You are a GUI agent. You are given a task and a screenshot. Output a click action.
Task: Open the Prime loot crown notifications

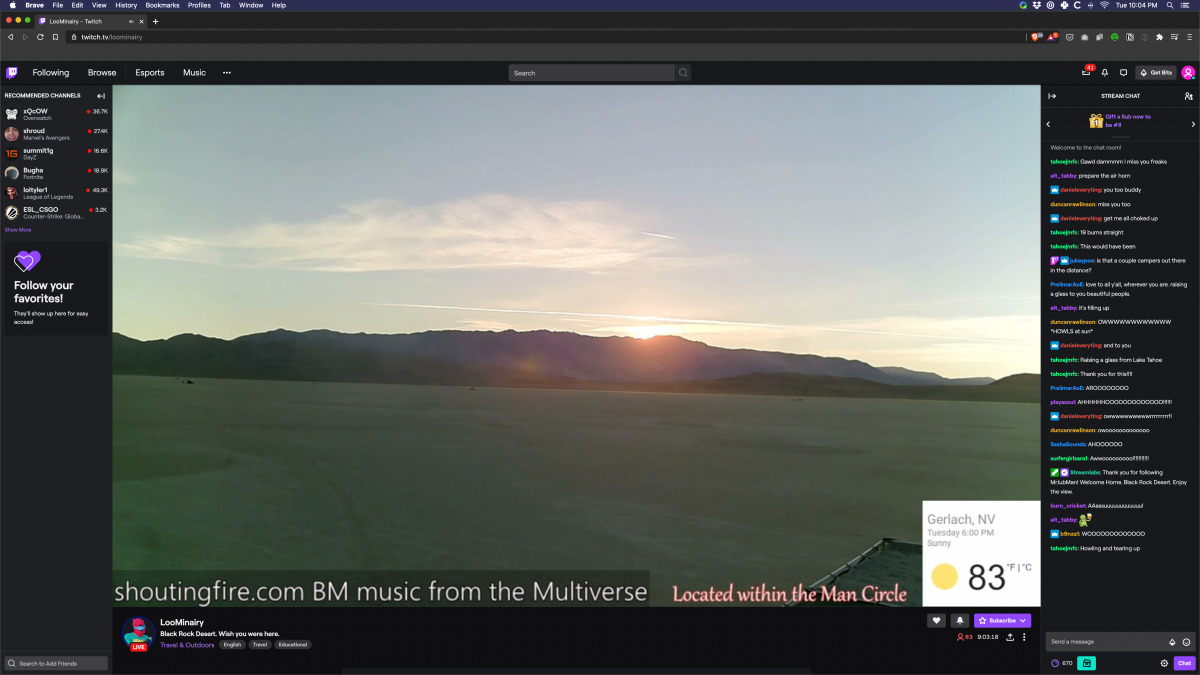click(1086, 72)
